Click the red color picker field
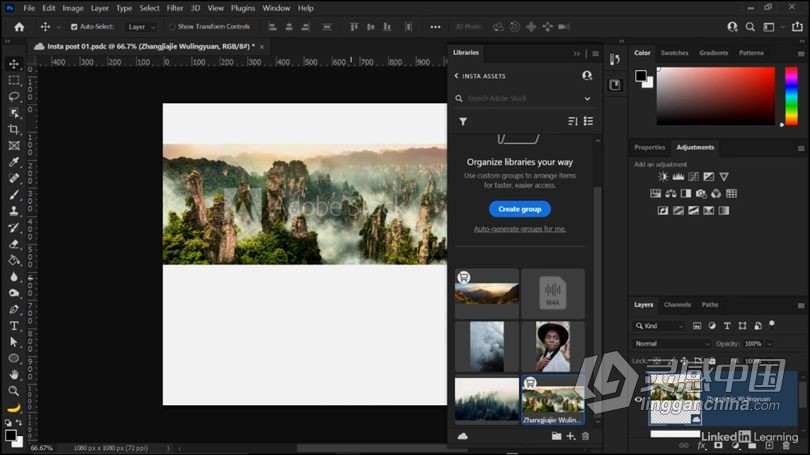 715,95
